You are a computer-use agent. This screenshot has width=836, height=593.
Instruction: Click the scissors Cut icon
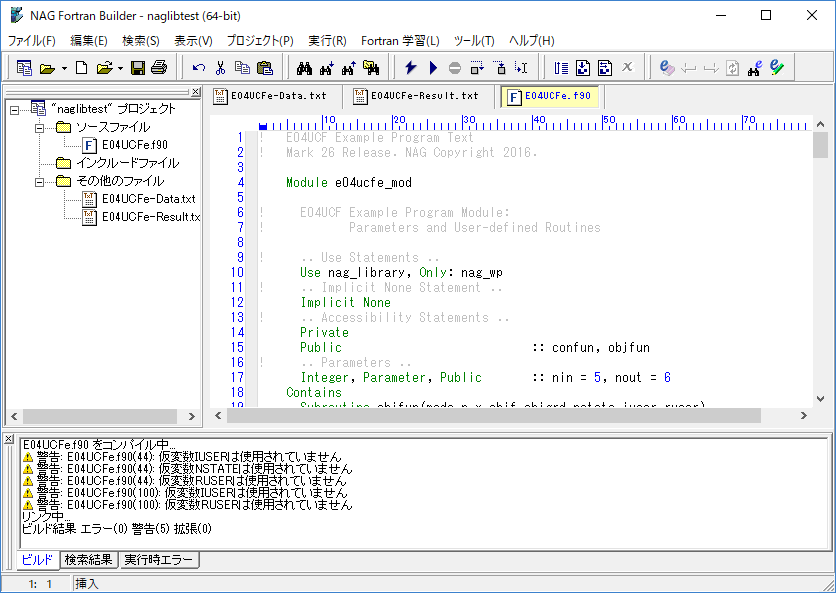220,68
